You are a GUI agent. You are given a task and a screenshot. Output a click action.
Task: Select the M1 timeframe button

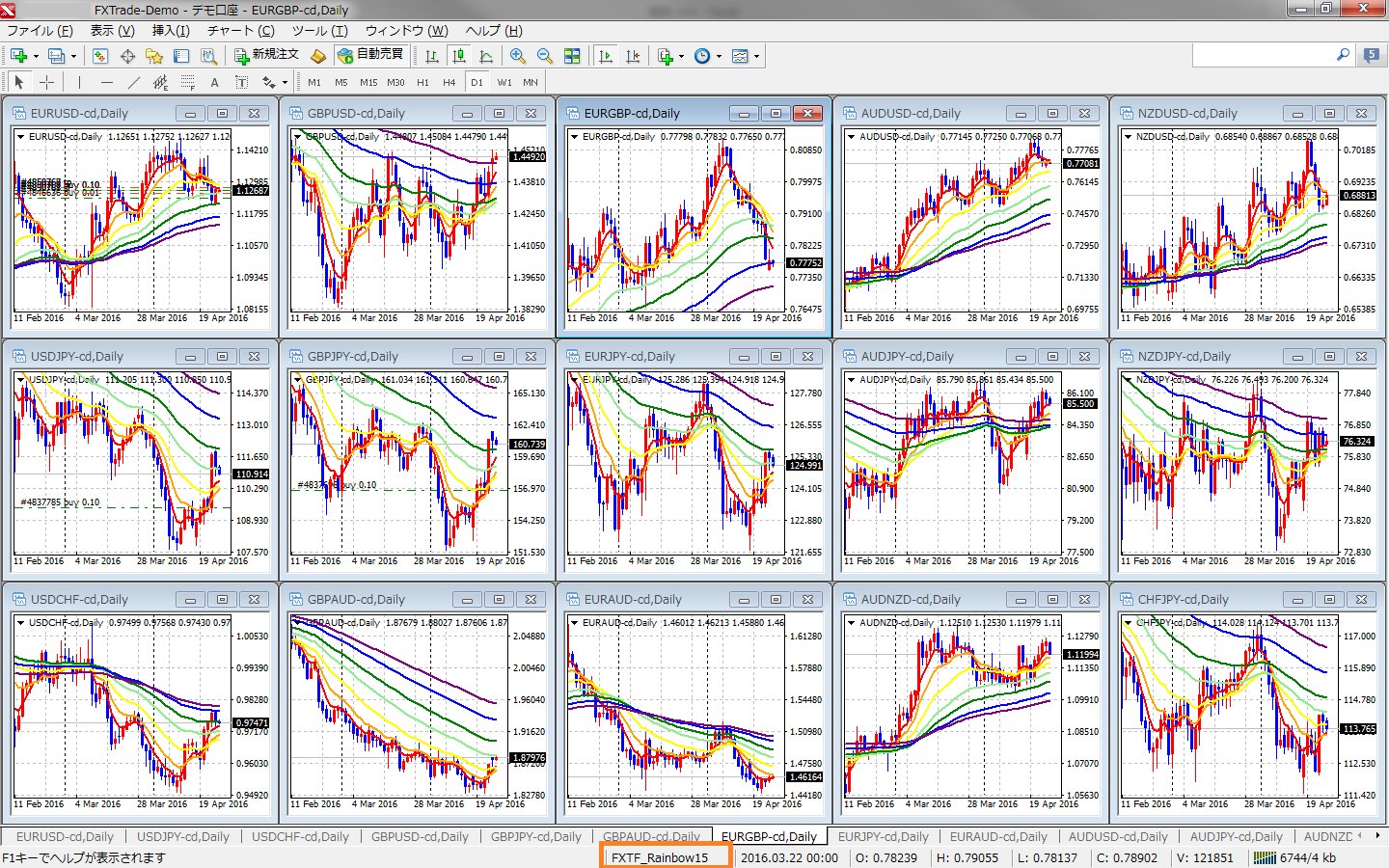pos(314,82)
